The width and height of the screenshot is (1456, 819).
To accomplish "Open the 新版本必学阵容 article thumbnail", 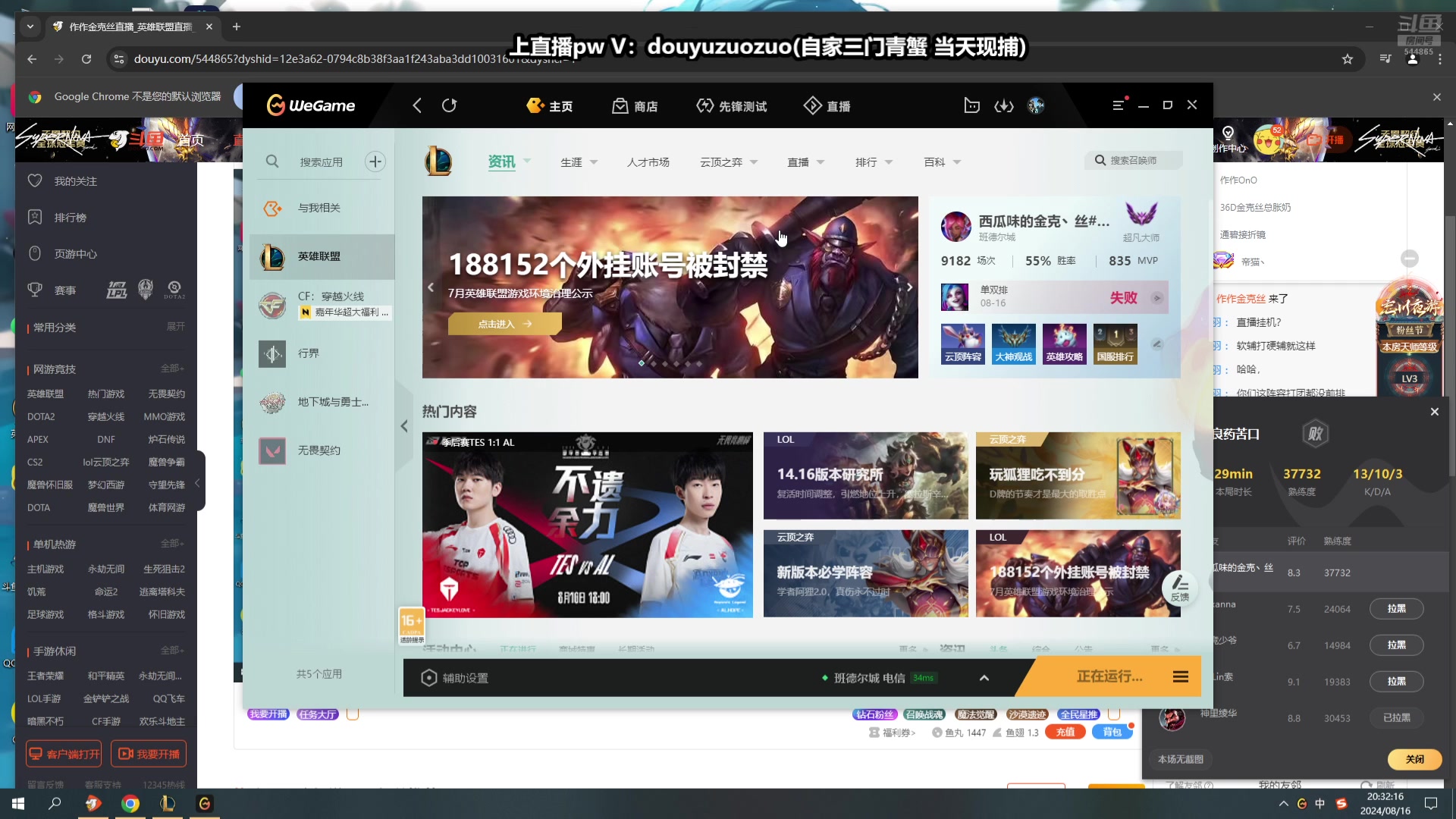I will coord(865,573).
